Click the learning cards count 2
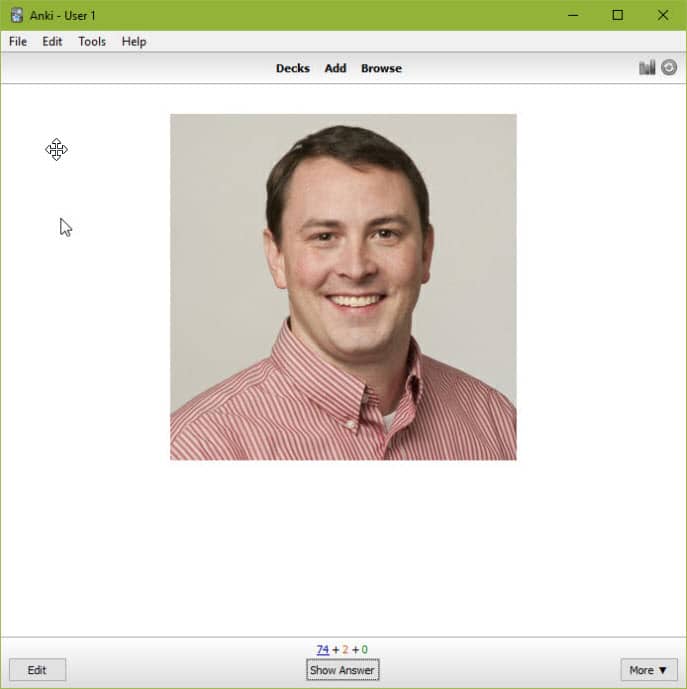Viewport: 687px width, 689px height. click(x=345, y=649)
